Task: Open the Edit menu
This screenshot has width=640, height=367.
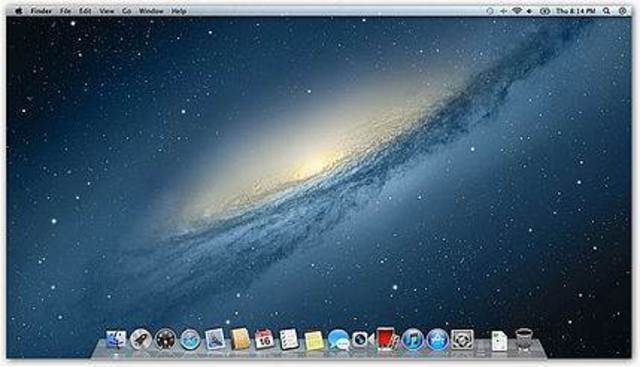Action: point(85,11)
